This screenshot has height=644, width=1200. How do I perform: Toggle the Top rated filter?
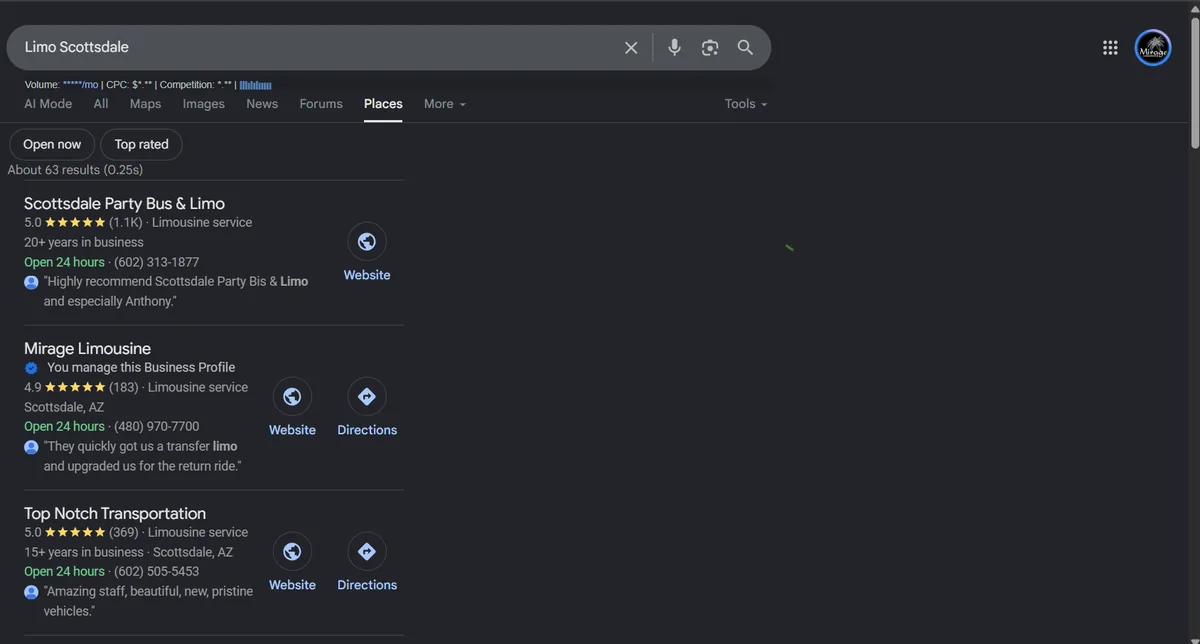(141, 144)
